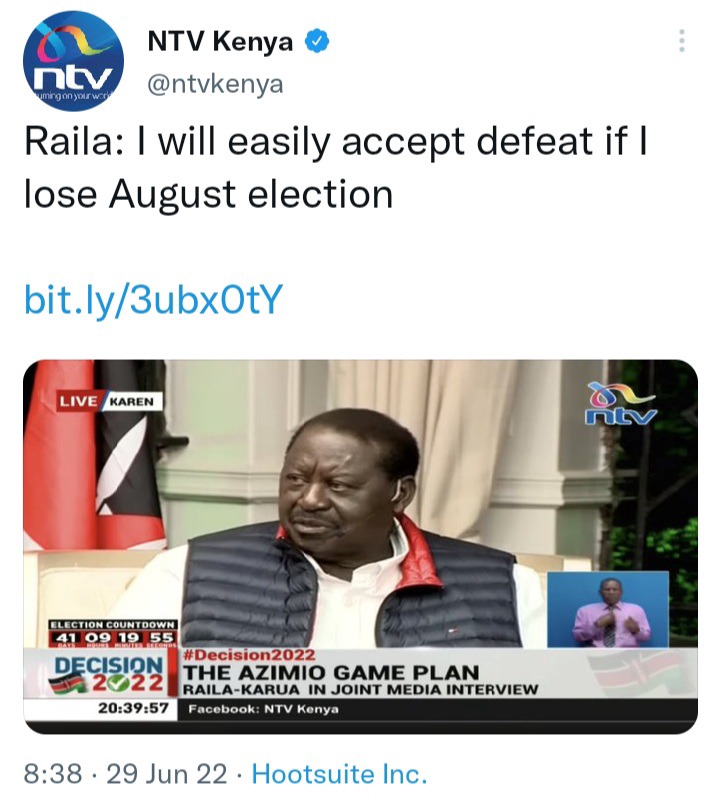The image size is (720, 807).
Task: Click the KAREN location tag
Action: [133, 401]
